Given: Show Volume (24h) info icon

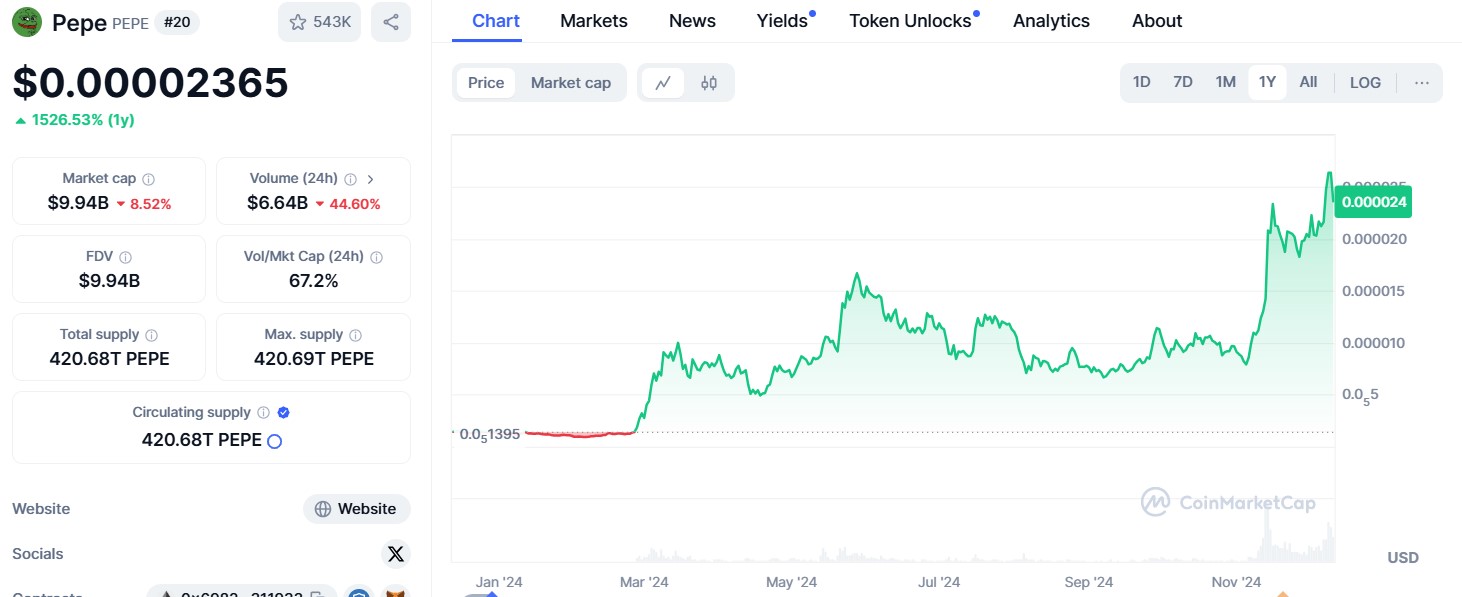Looking at the screenshot, I should point(350,179).
